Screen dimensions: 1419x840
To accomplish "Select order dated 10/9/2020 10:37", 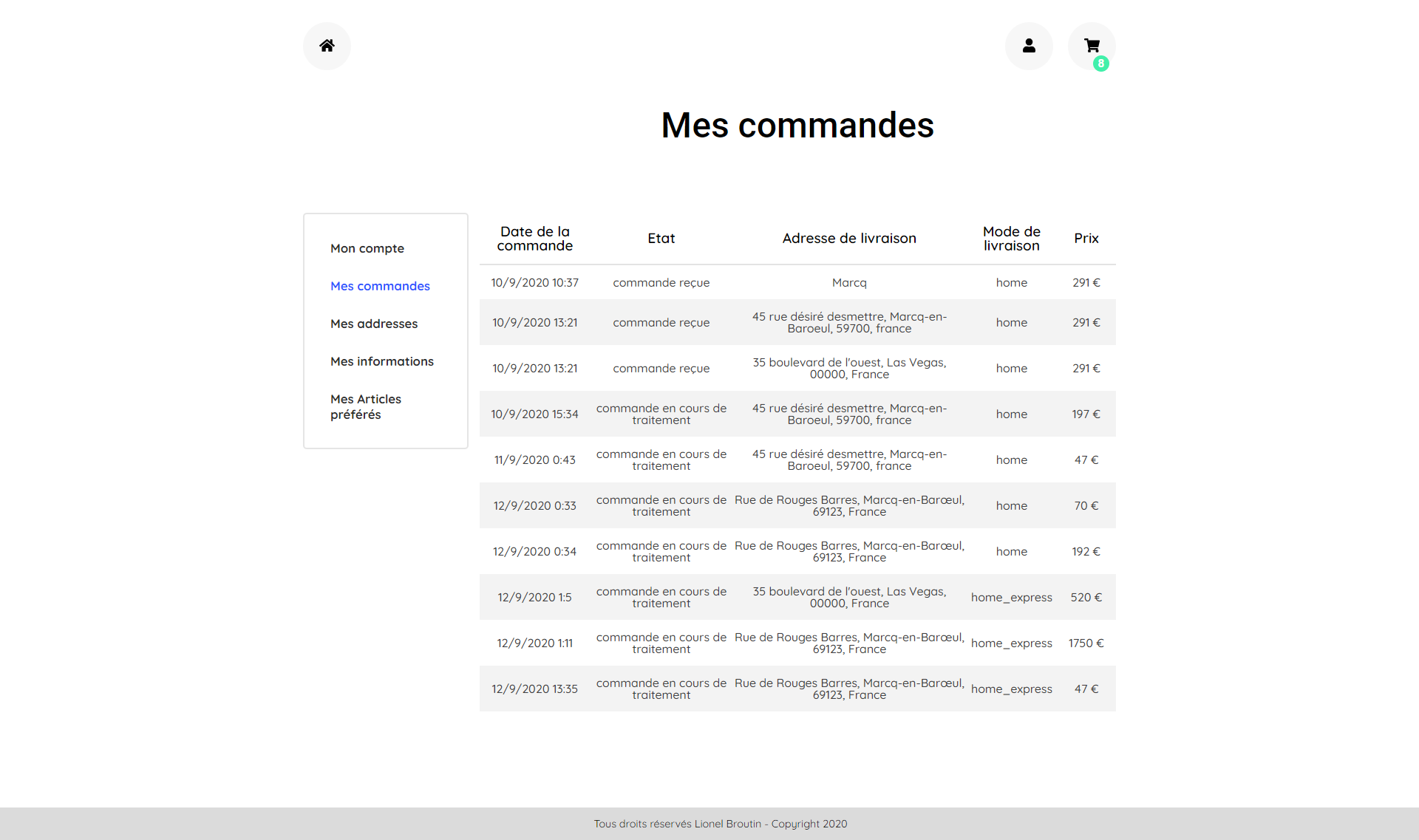I will pyautogui.click(x=534, y=283).
